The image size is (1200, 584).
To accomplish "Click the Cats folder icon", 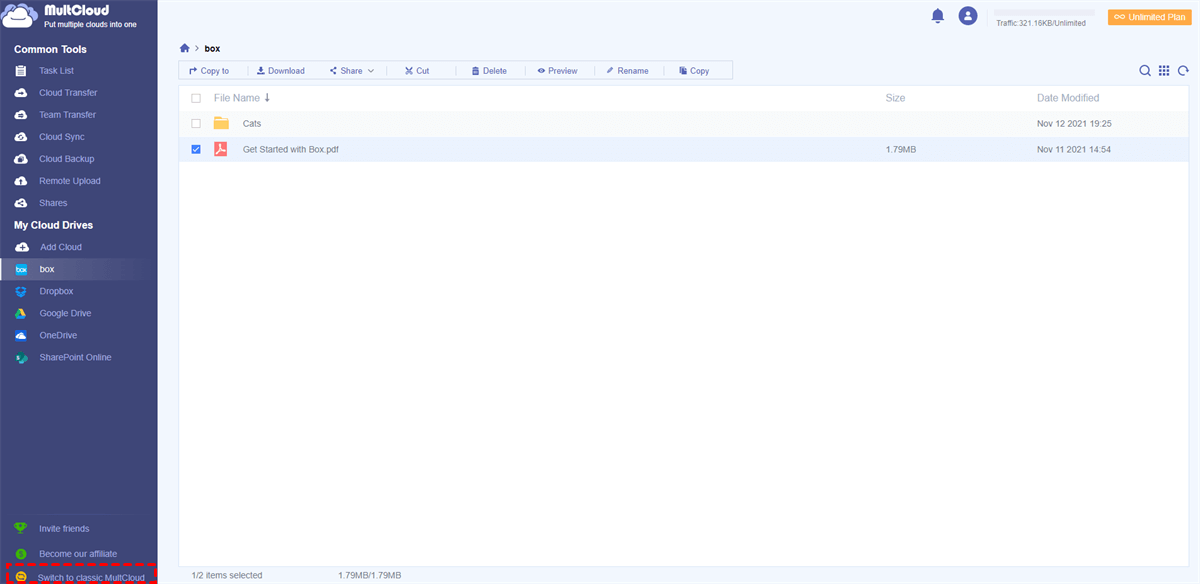I will tap(221, 123).
